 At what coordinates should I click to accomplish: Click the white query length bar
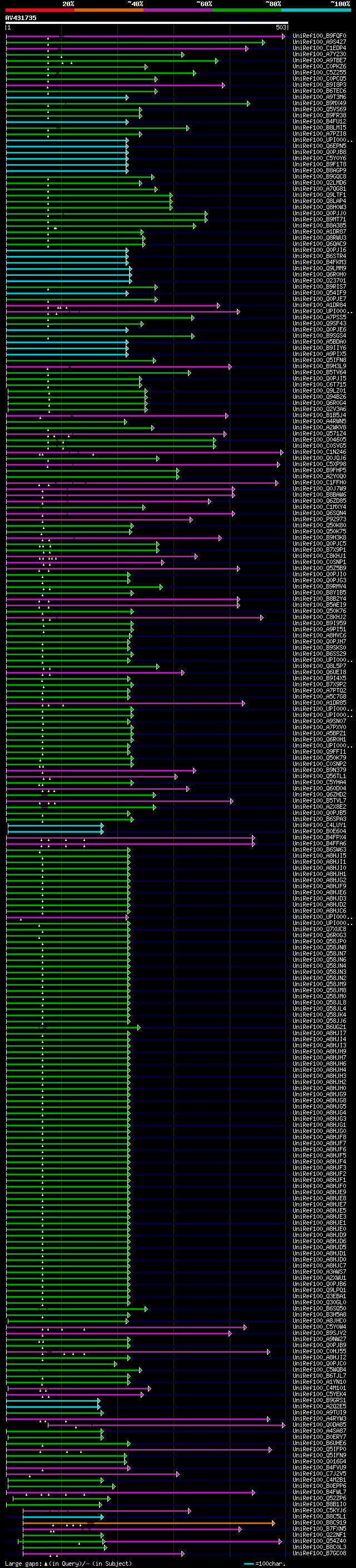[147, 23]
